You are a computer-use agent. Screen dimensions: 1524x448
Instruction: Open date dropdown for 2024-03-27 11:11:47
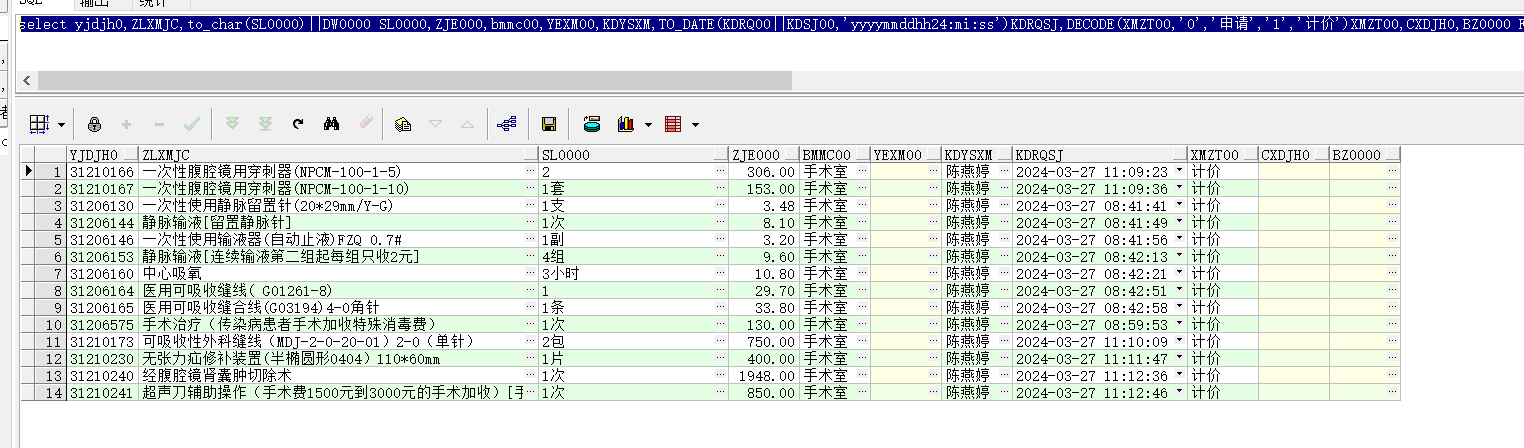(x=1180, y=359)
